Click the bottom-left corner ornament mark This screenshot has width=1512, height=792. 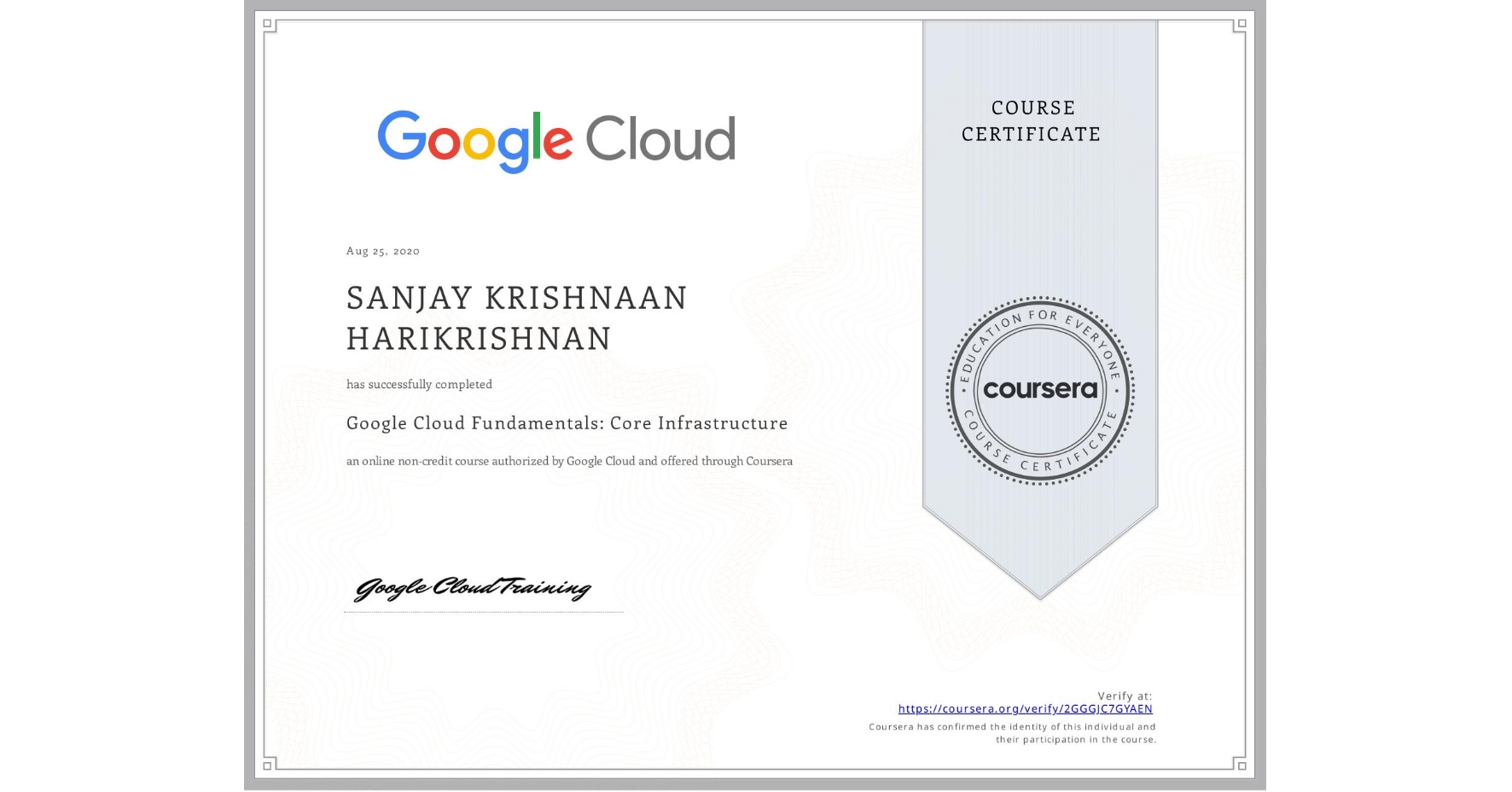click(x=269, y=766)
